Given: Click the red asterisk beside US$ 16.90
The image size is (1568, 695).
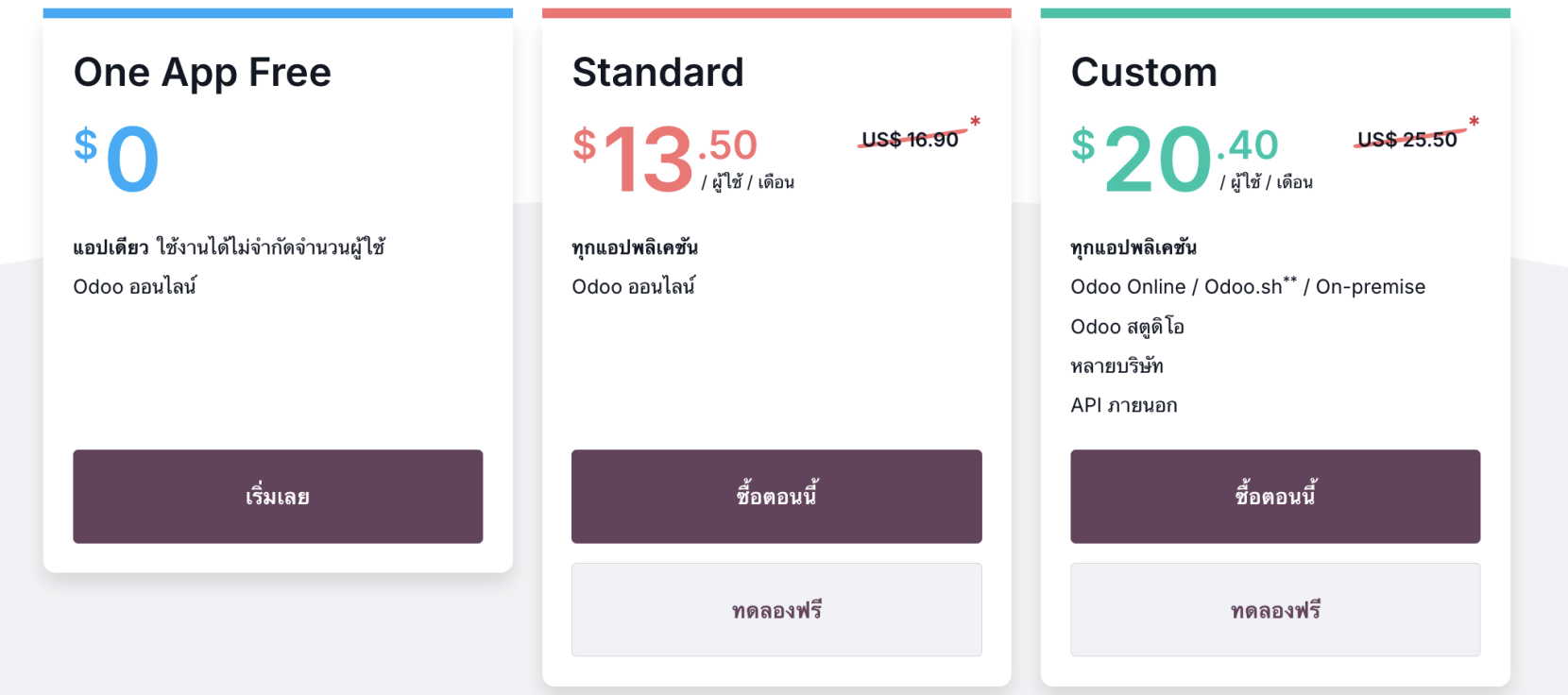Looking at the screenshot, I should [976, 122].
